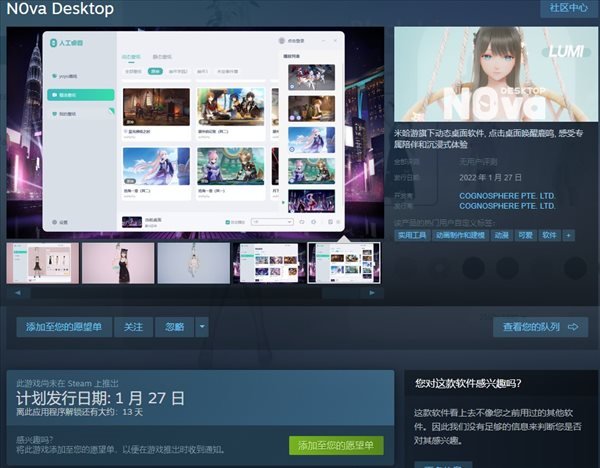Open the 社区中心 community hub button
This screenshot has width=600, height=468.
click(569, 8)
